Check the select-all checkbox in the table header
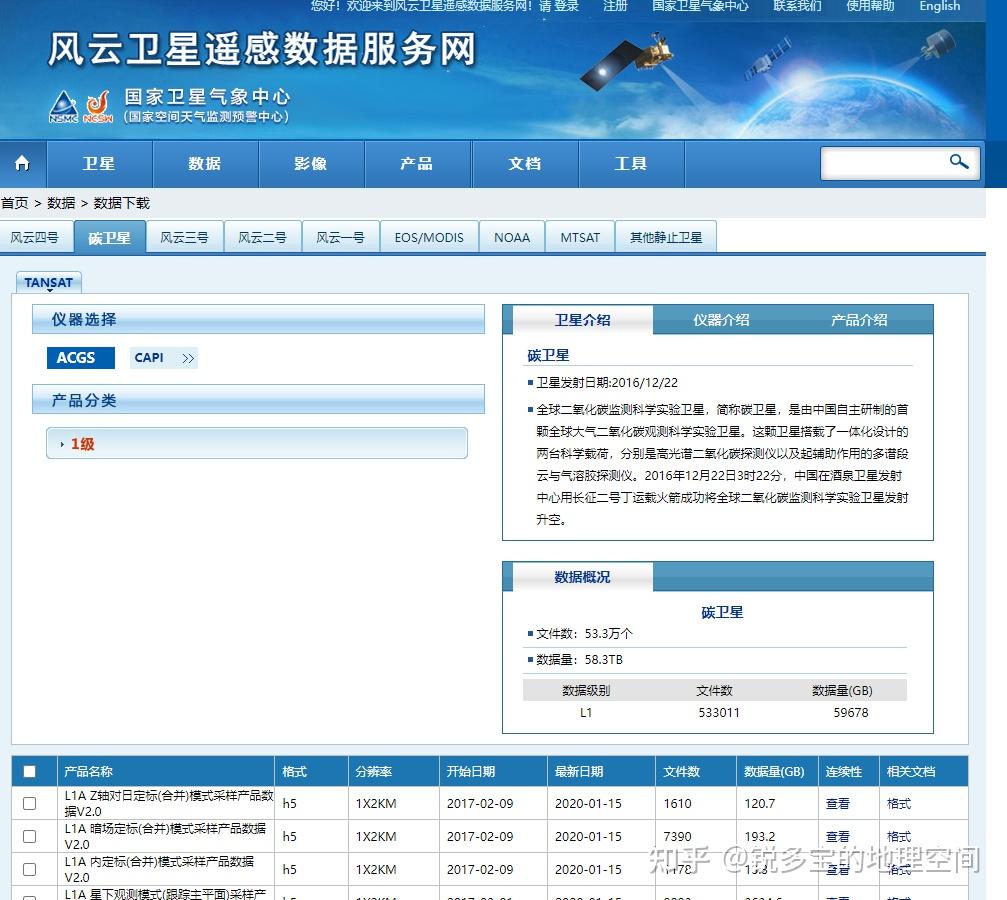 32,770
